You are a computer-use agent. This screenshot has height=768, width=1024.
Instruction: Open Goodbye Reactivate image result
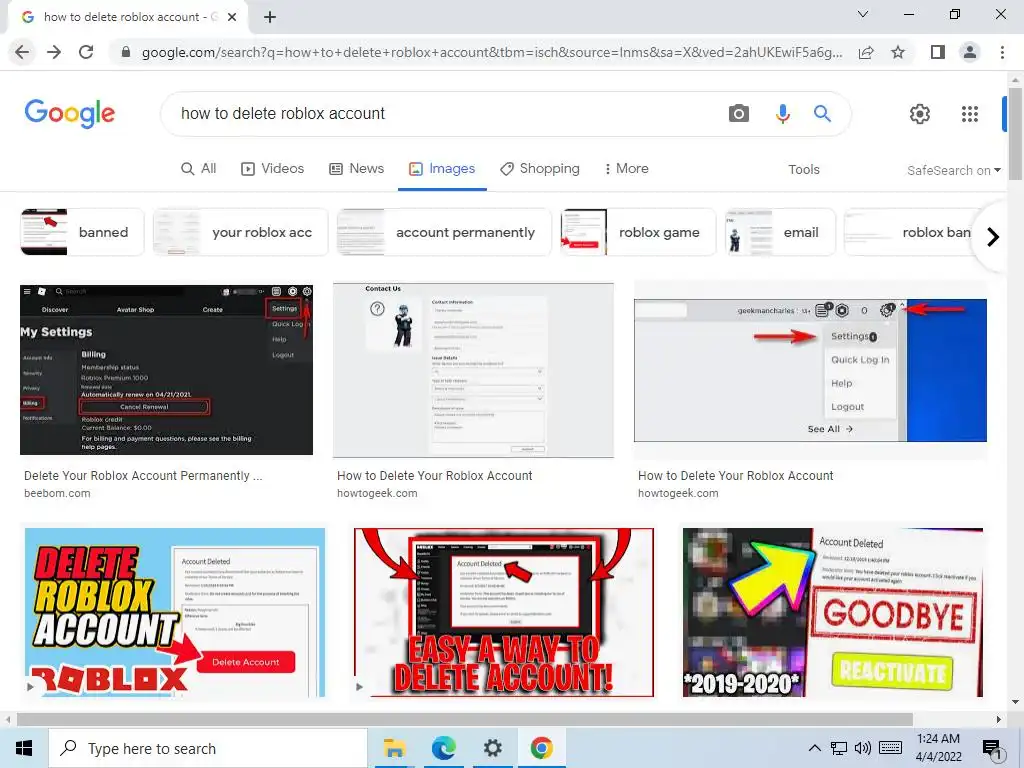point(833,613)
